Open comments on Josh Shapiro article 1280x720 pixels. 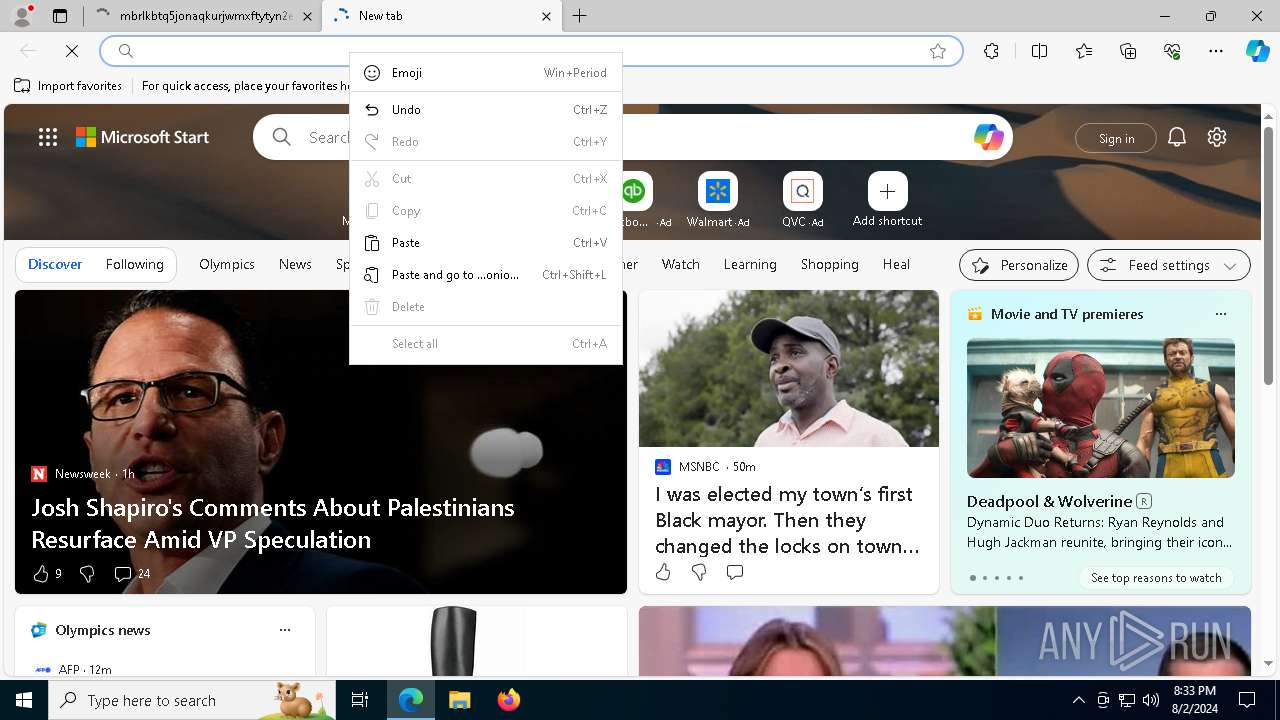131,573
